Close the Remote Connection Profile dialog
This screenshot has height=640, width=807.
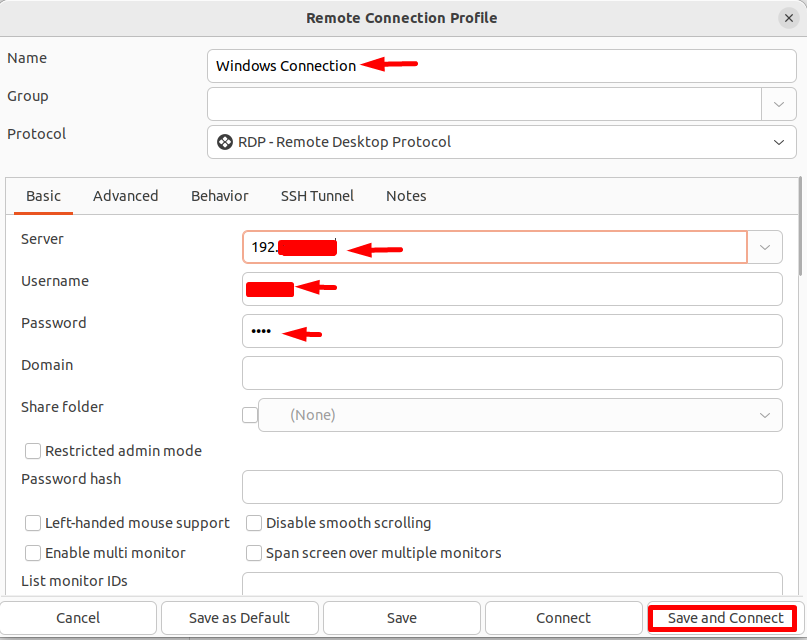(x=788, y=18)
